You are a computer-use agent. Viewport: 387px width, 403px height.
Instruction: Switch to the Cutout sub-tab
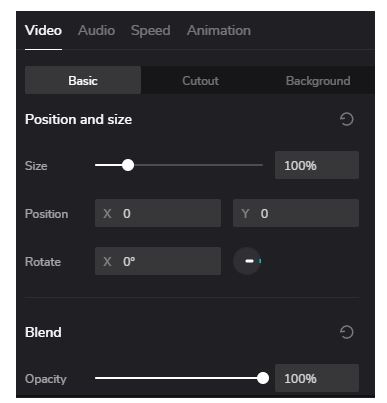200,81
